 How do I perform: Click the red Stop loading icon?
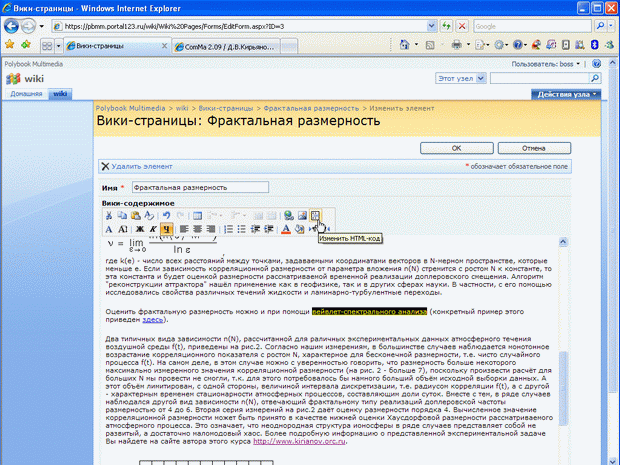(x=461, y=26)
